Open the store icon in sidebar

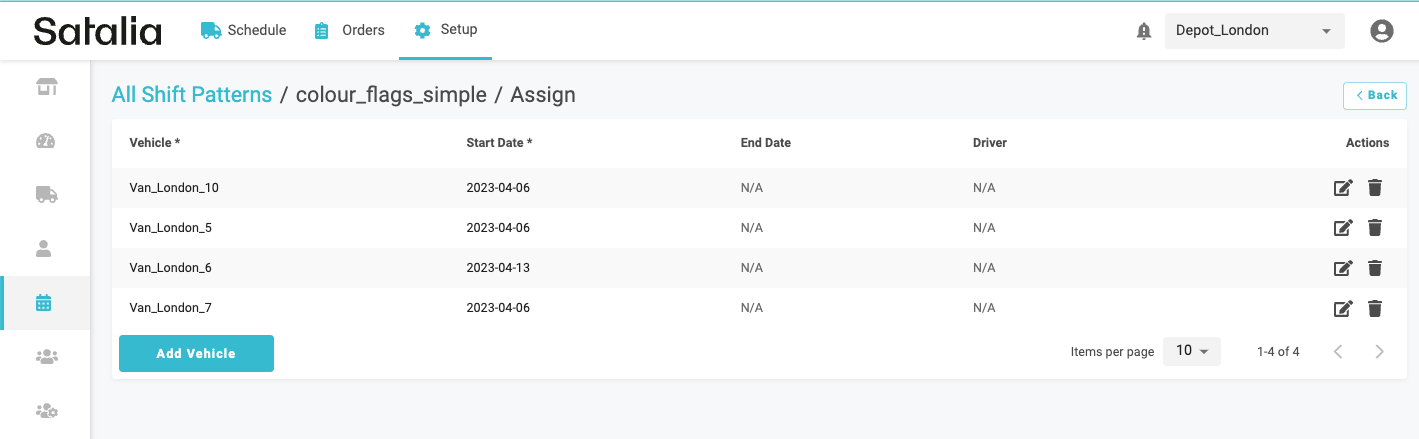(x=45, y=87)
